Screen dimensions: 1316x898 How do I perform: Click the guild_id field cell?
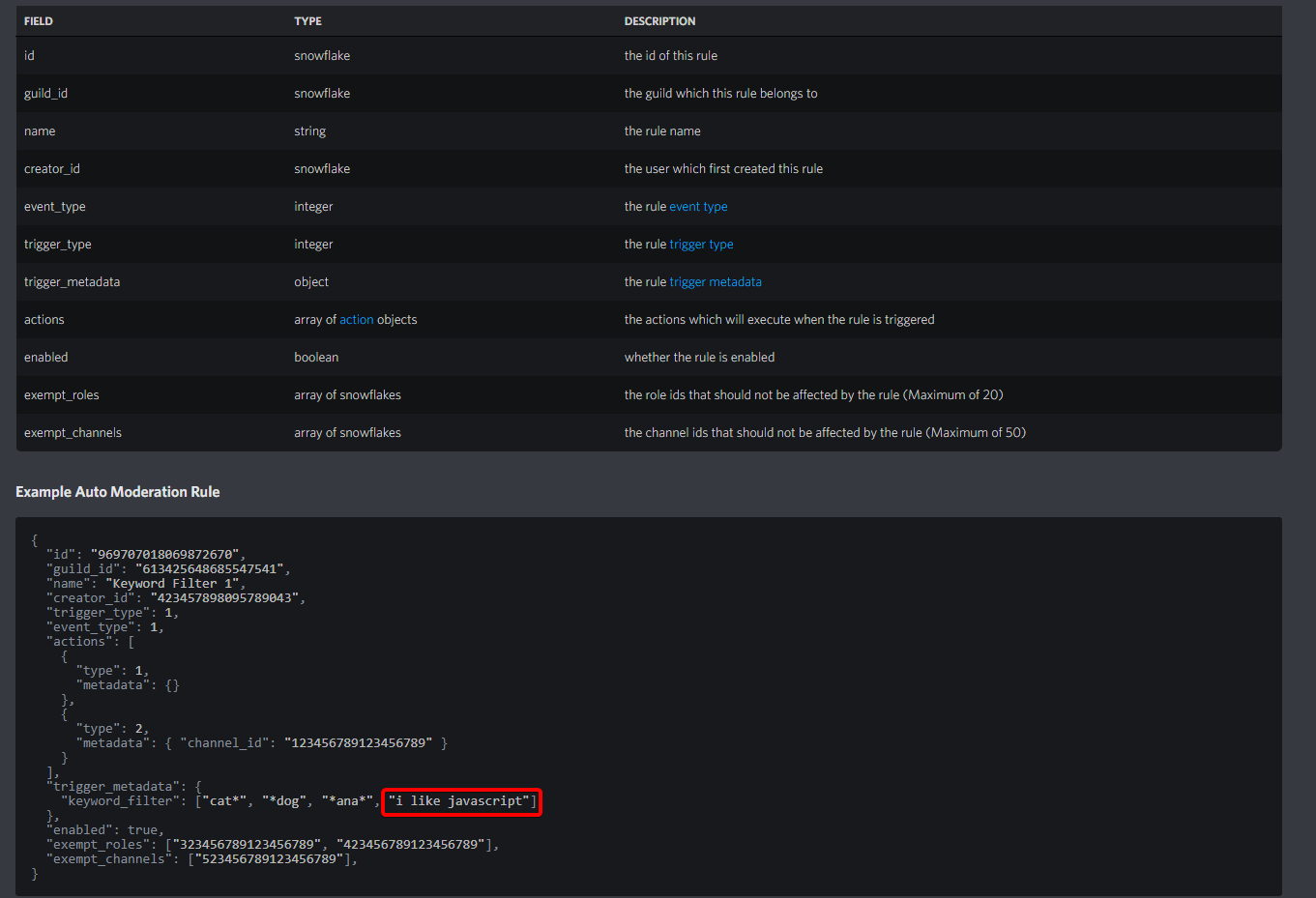pos(45,94)
